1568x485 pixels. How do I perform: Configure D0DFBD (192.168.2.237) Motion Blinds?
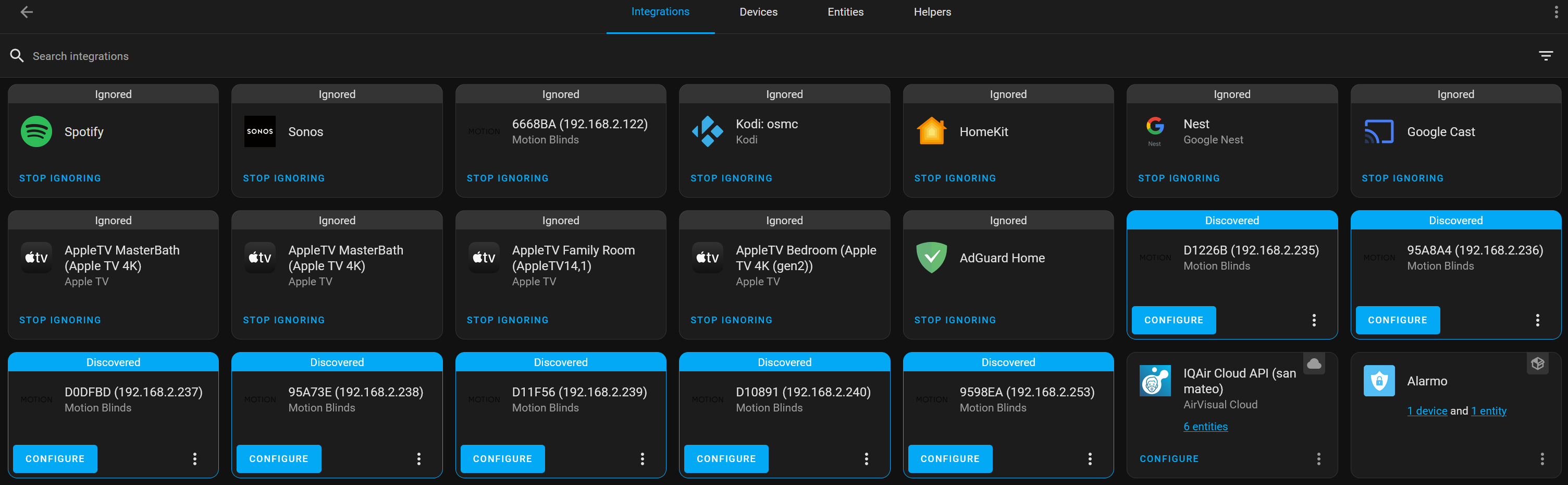coord(55,459)
